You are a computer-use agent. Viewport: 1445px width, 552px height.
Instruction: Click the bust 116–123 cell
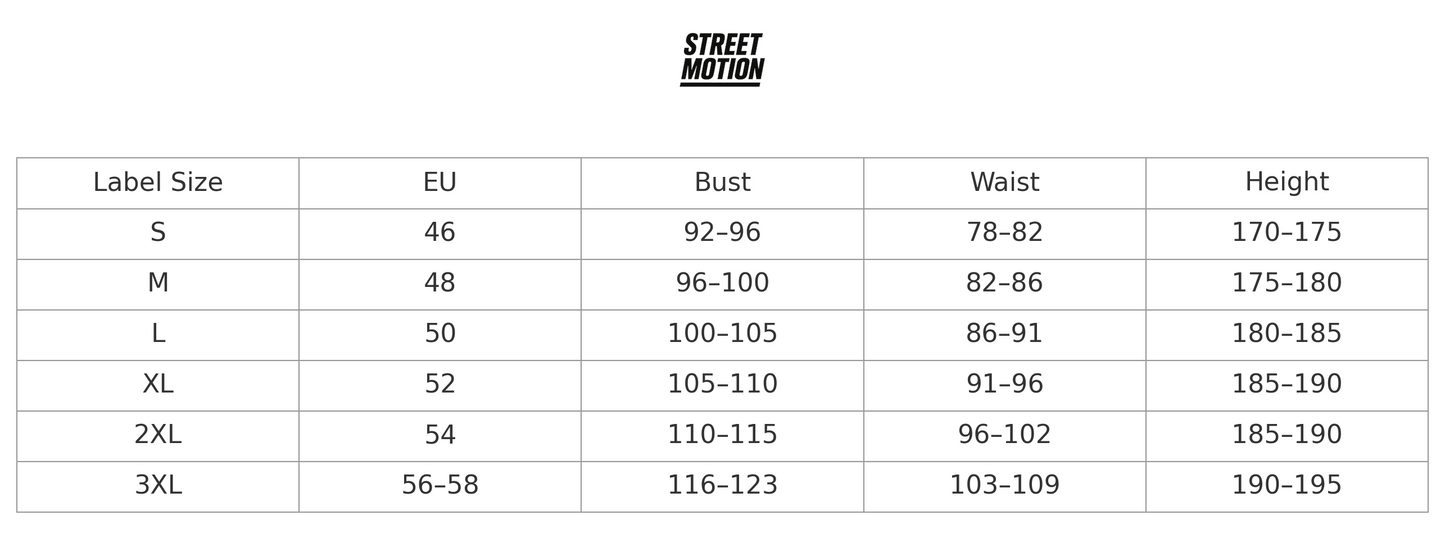pos(722,487)
